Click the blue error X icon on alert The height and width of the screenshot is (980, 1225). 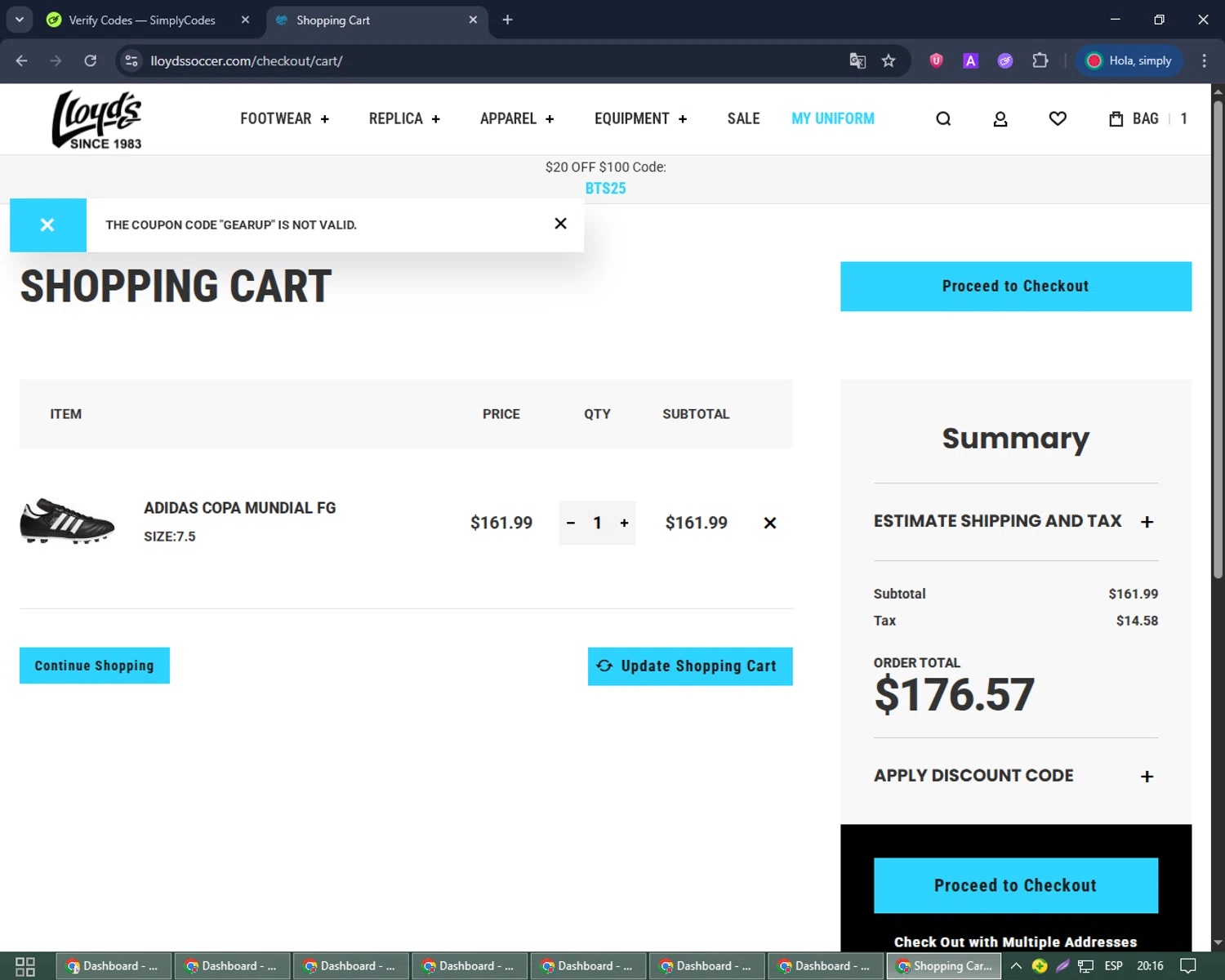(x=47, y=225)
